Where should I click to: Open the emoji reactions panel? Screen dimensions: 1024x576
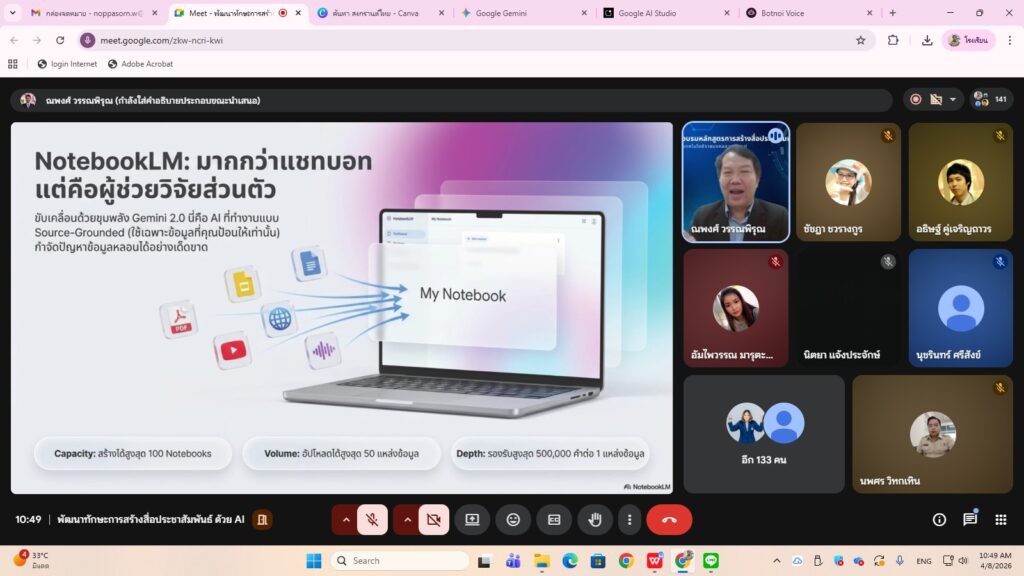point(513,520)
